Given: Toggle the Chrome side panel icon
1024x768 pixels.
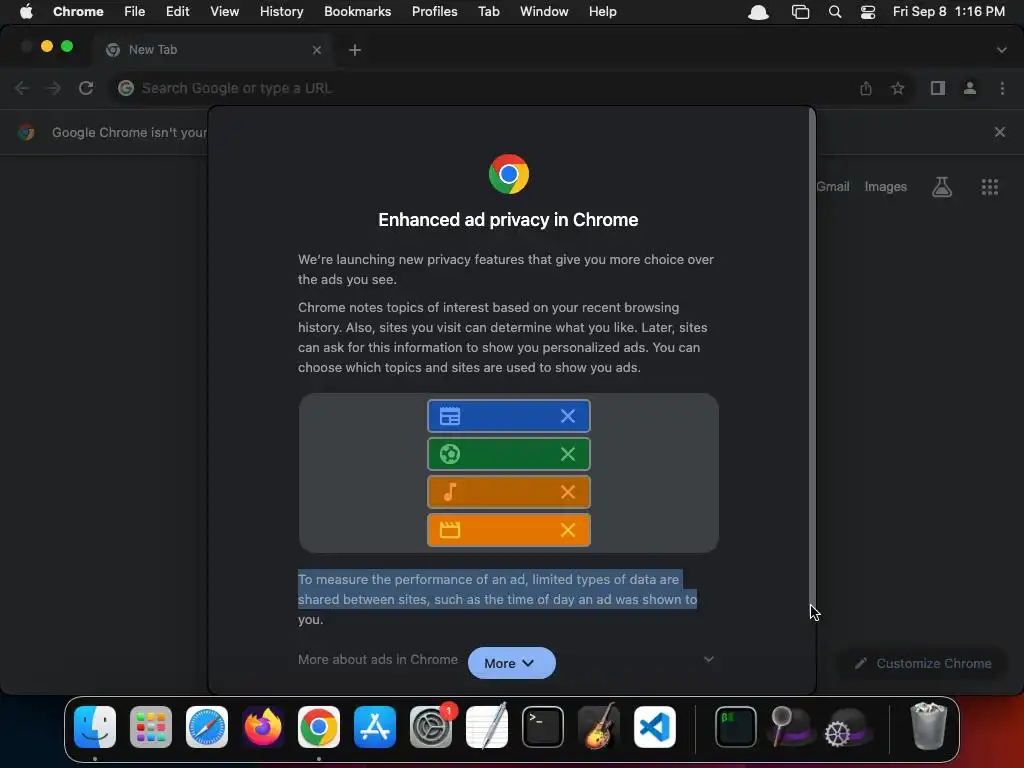Looking at the screenshot, I should [938, 88].
